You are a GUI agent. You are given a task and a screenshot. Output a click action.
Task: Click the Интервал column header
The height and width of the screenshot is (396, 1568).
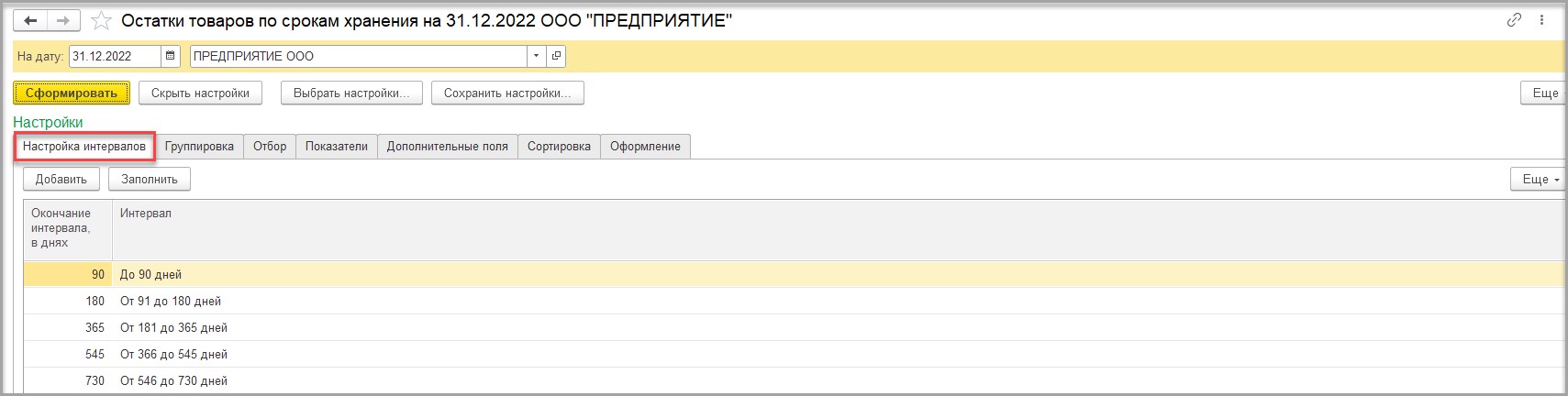(x=839, y=228)
